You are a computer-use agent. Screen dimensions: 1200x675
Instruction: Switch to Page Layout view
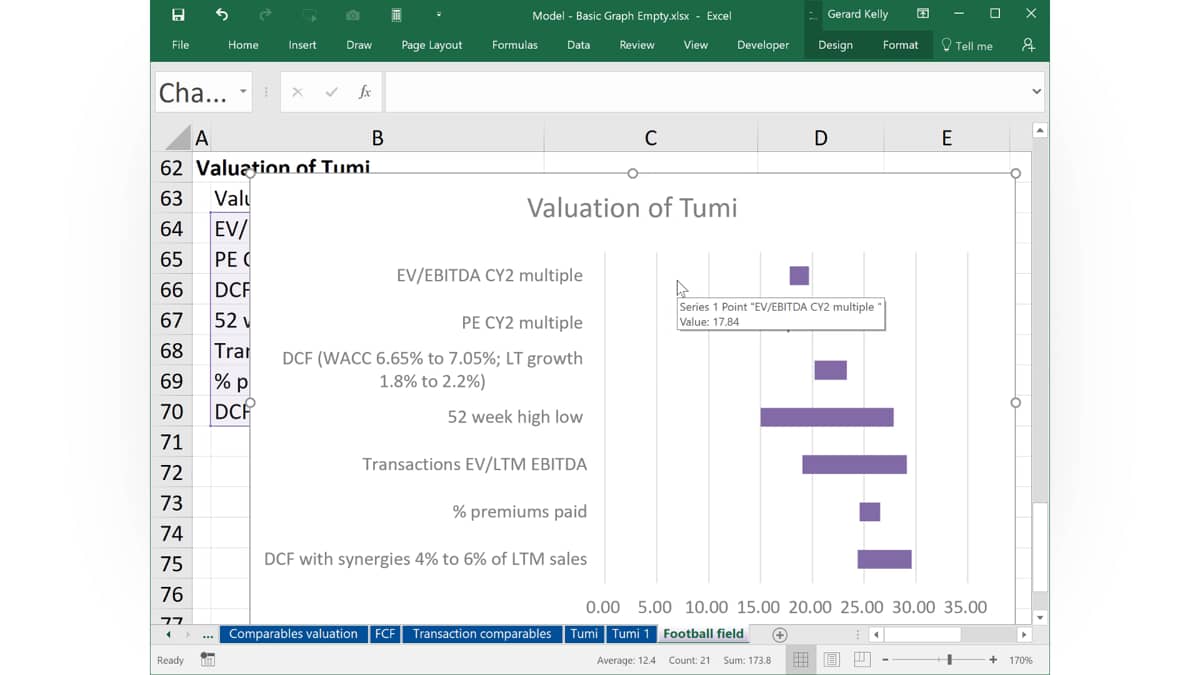coord(832,660)
